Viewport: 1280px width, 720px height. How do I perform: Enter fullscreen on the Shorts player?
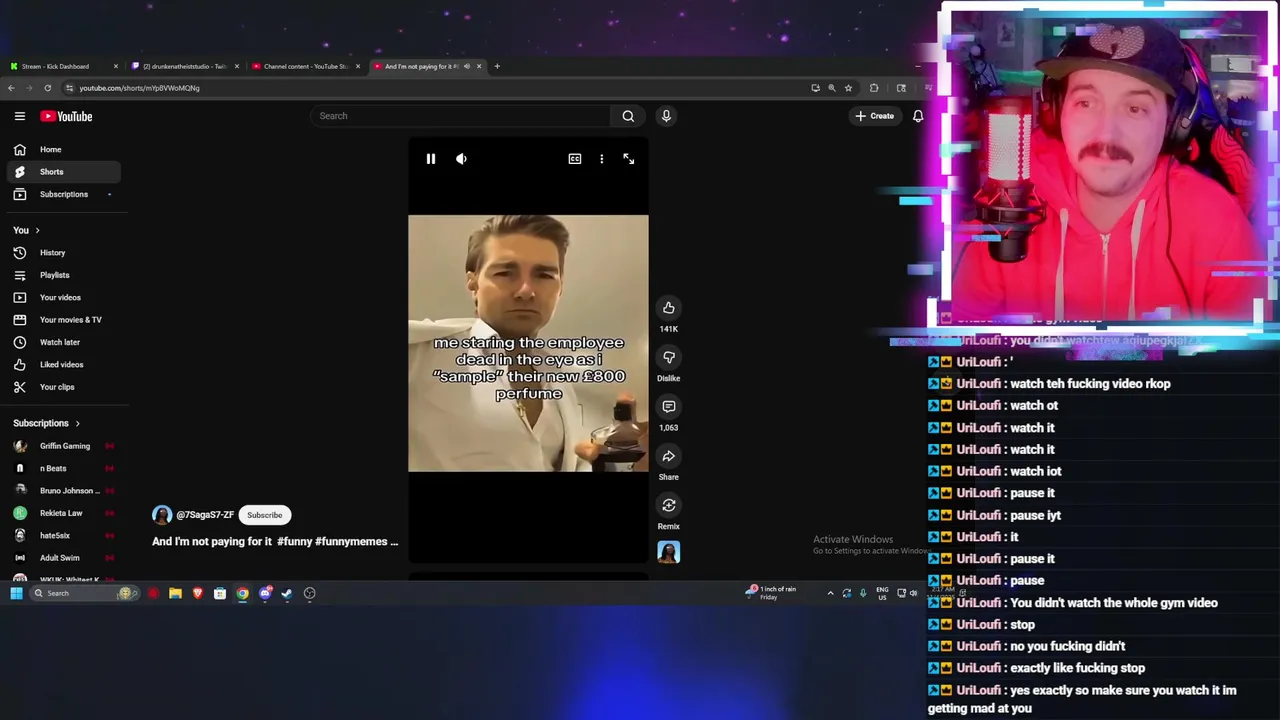click(x=628, y=159)
